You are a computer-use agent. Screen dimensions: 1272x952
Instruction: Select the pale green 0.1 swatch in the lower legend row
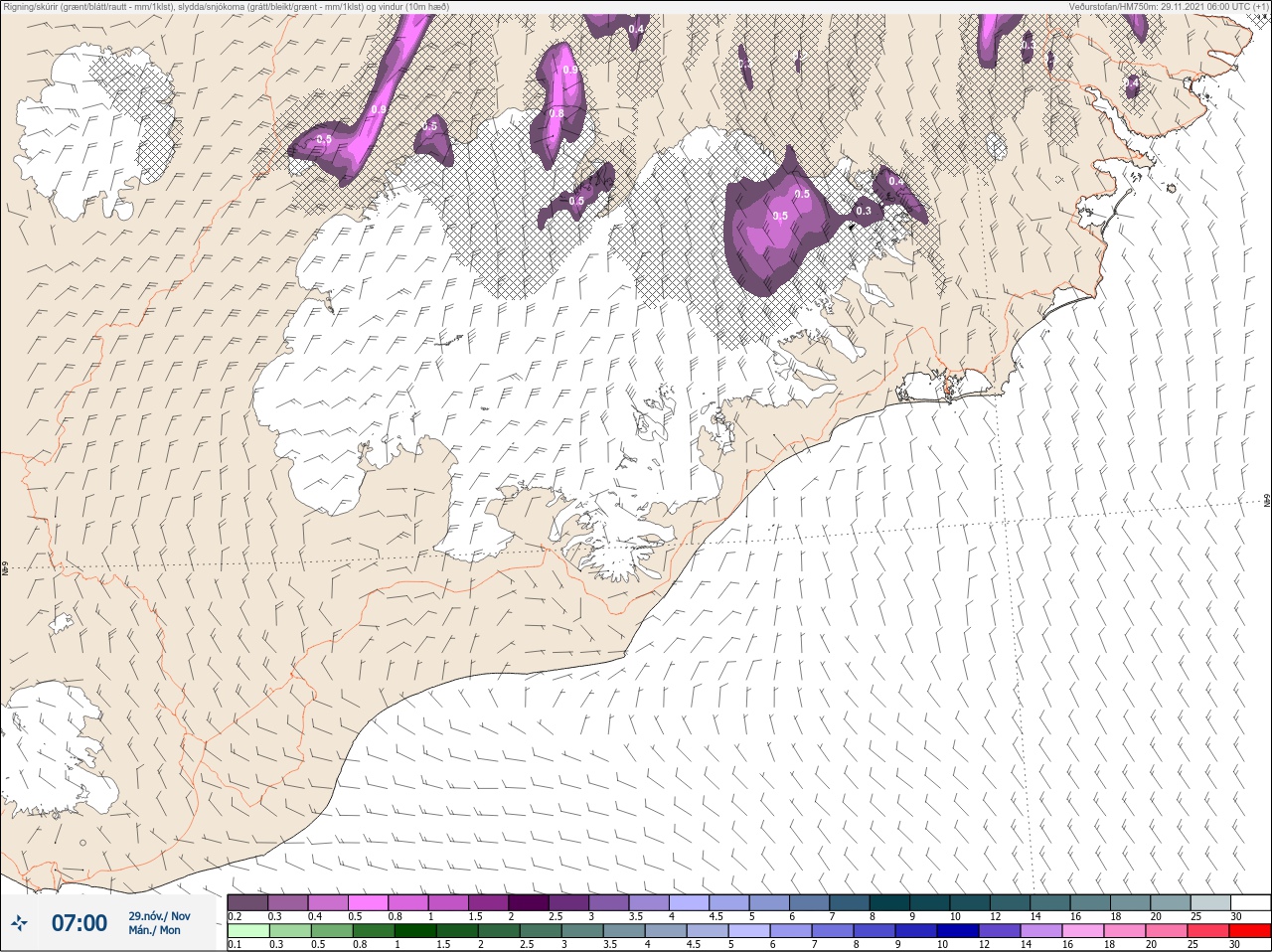[247, 931]
